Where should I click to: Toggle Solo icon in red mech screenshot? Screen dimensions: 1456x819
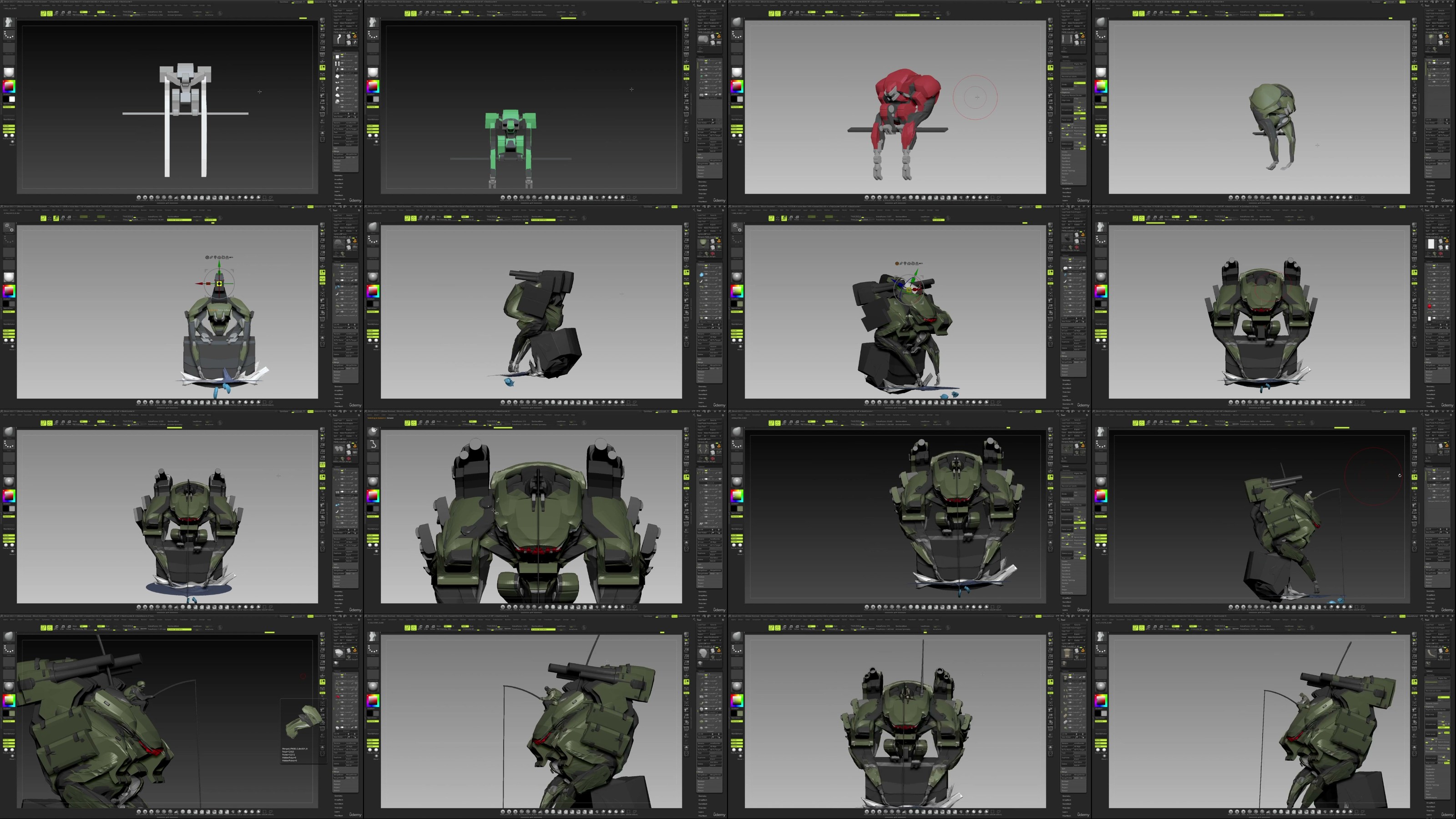[1050, 133]
